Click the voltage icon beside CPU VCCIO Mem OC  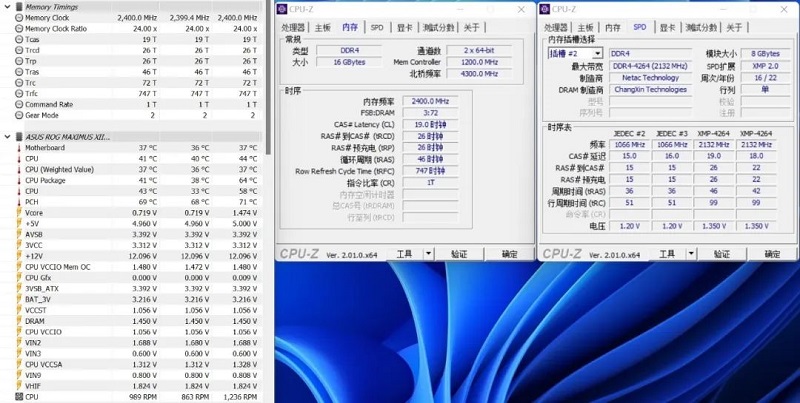click(x=19, y=267)
